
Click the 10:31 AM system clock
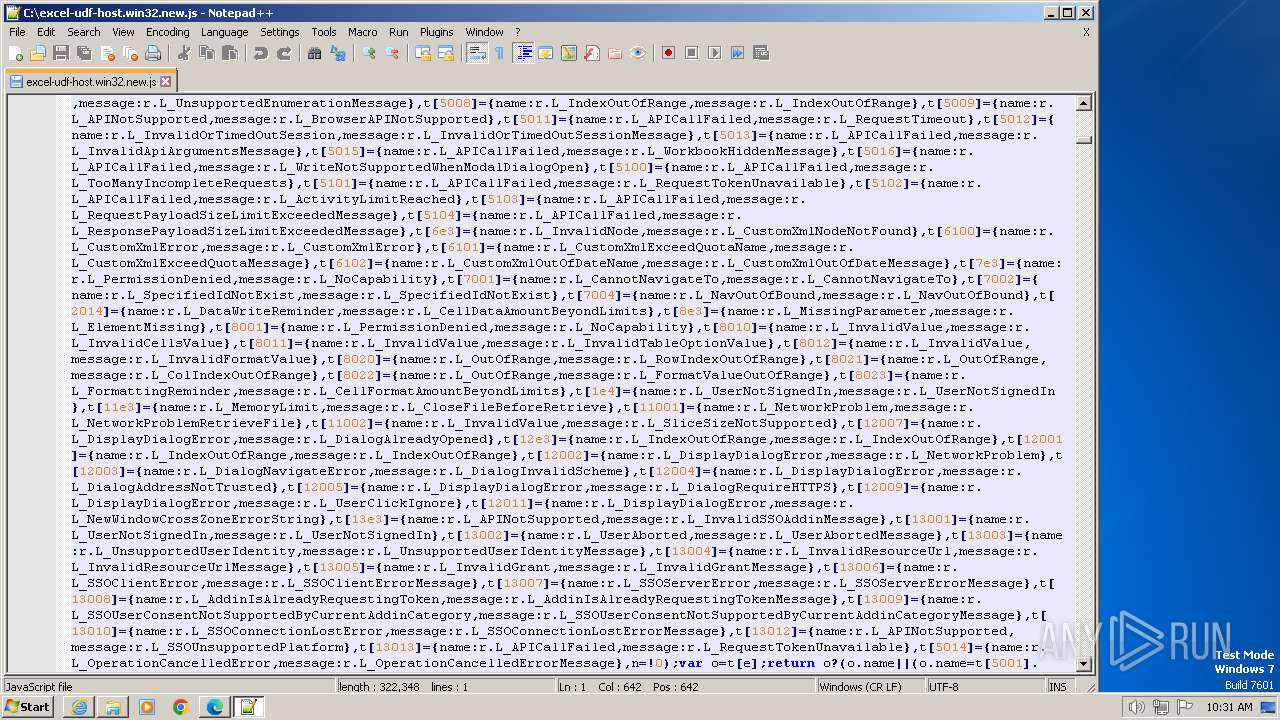point(1230,707)
